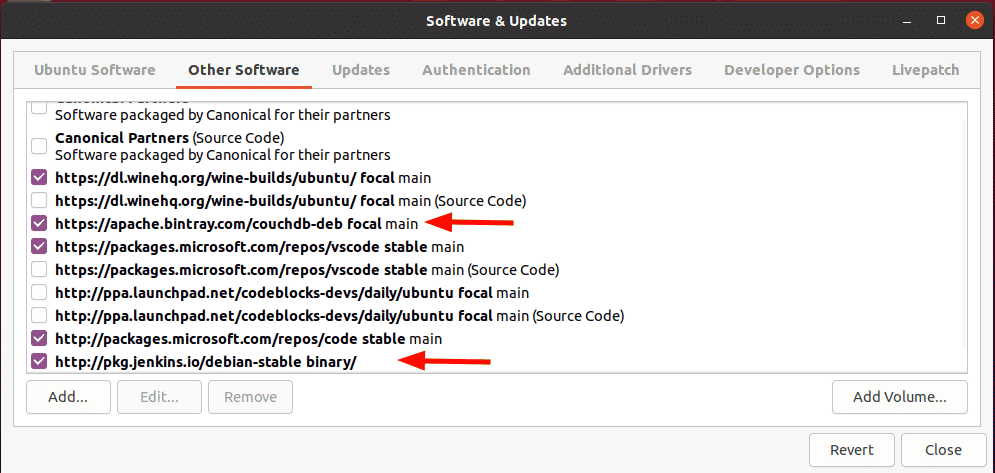
Task: Select the http://packages.microsoft.com/repos/code stable row
Action: point(496,338)
